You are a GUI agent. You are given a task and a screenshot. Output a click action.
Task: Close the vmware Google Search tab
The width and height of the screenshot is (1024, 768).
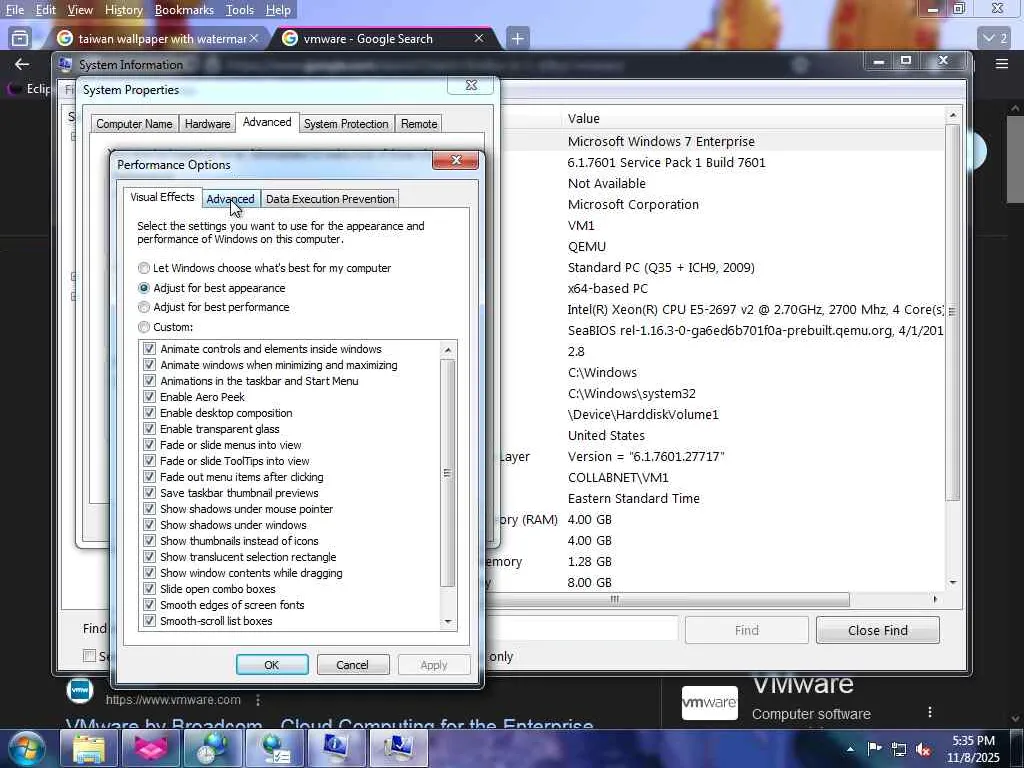click(x=479, y=39)
